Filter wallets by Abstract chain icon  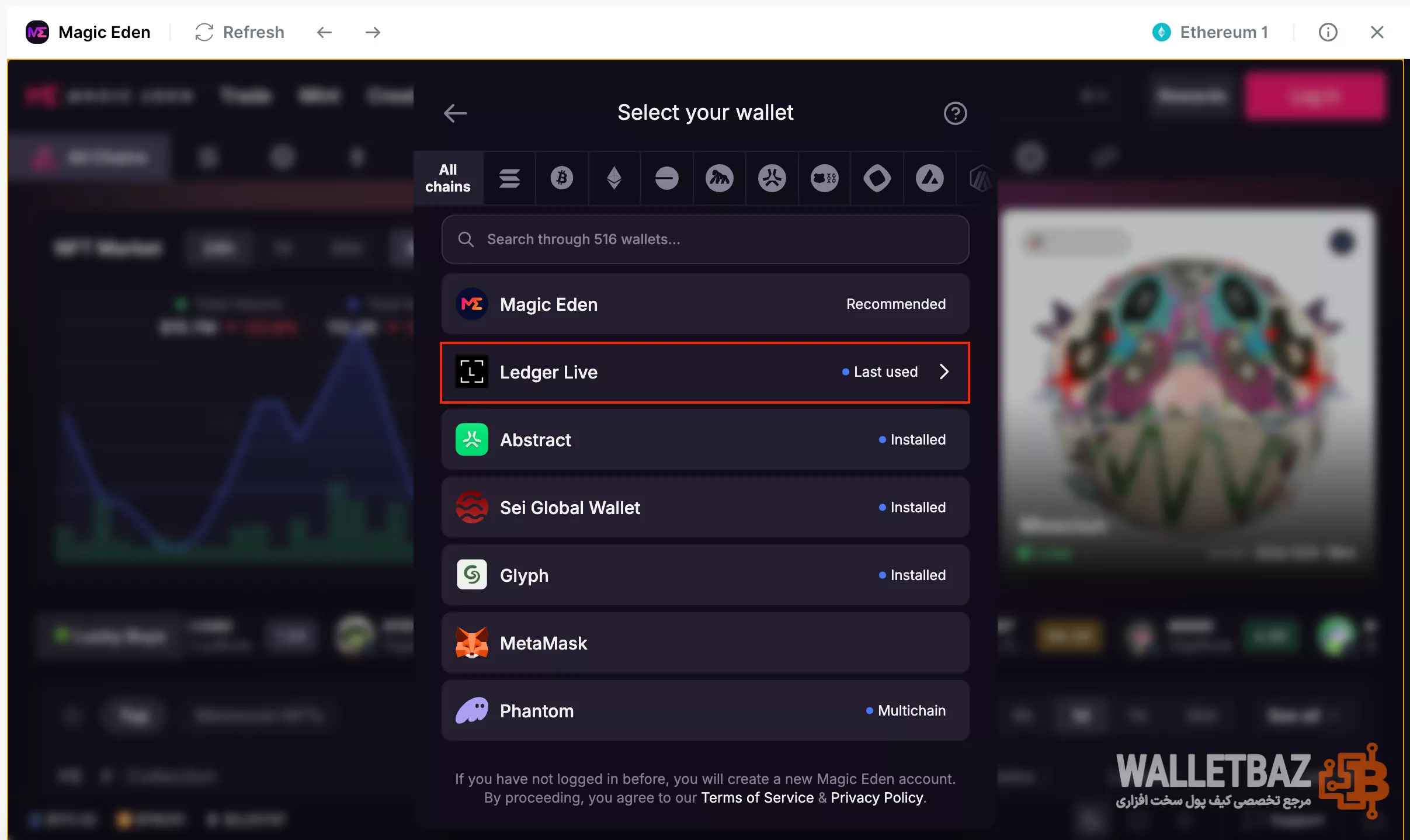click(x=772, y=178)
